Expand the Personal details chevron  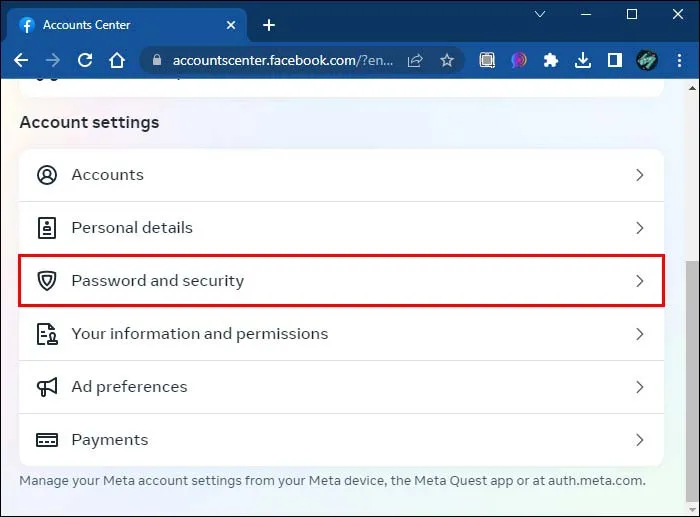(640, 228)
